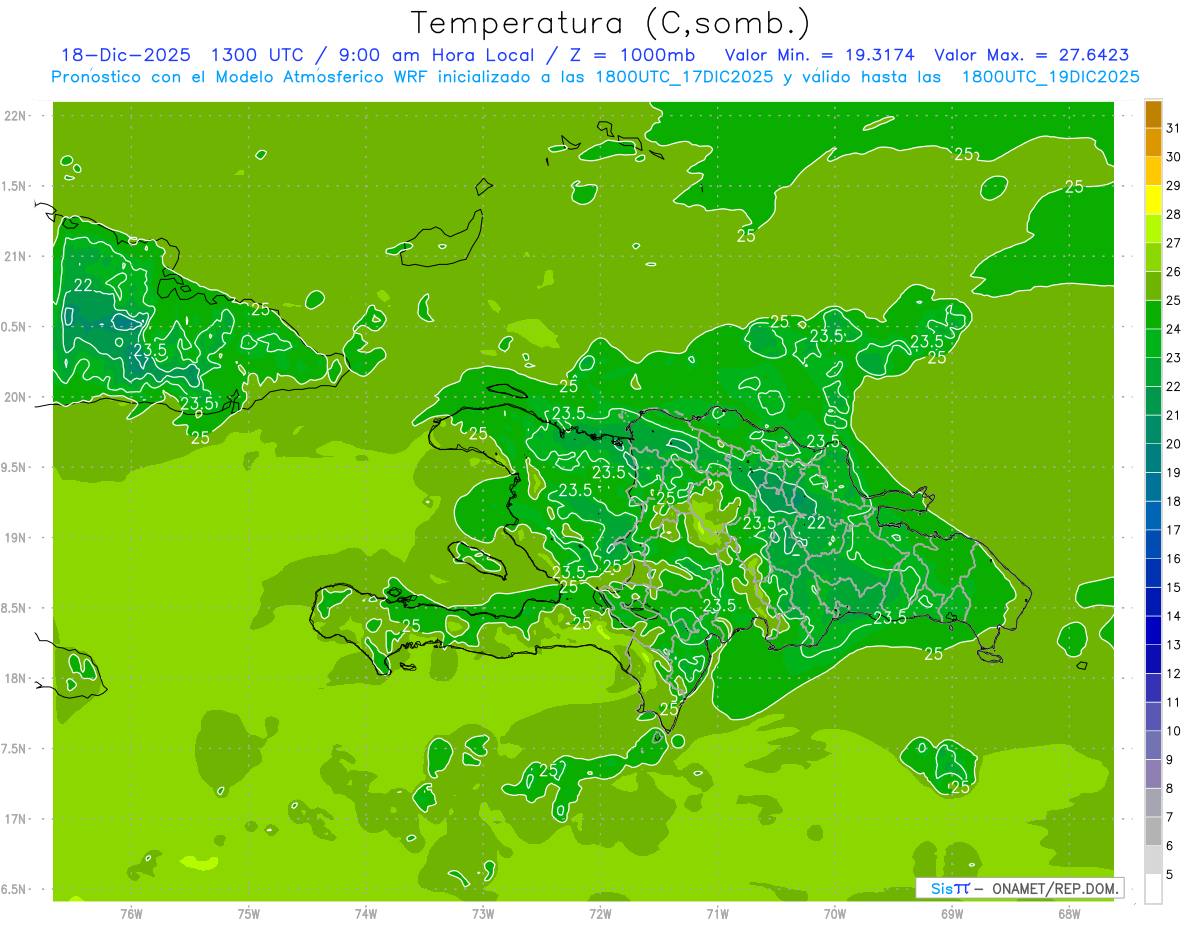The height and width of the screenshot is (927, 1200).
Task: Click the color scale label "27"
Action: (1173, 243)
